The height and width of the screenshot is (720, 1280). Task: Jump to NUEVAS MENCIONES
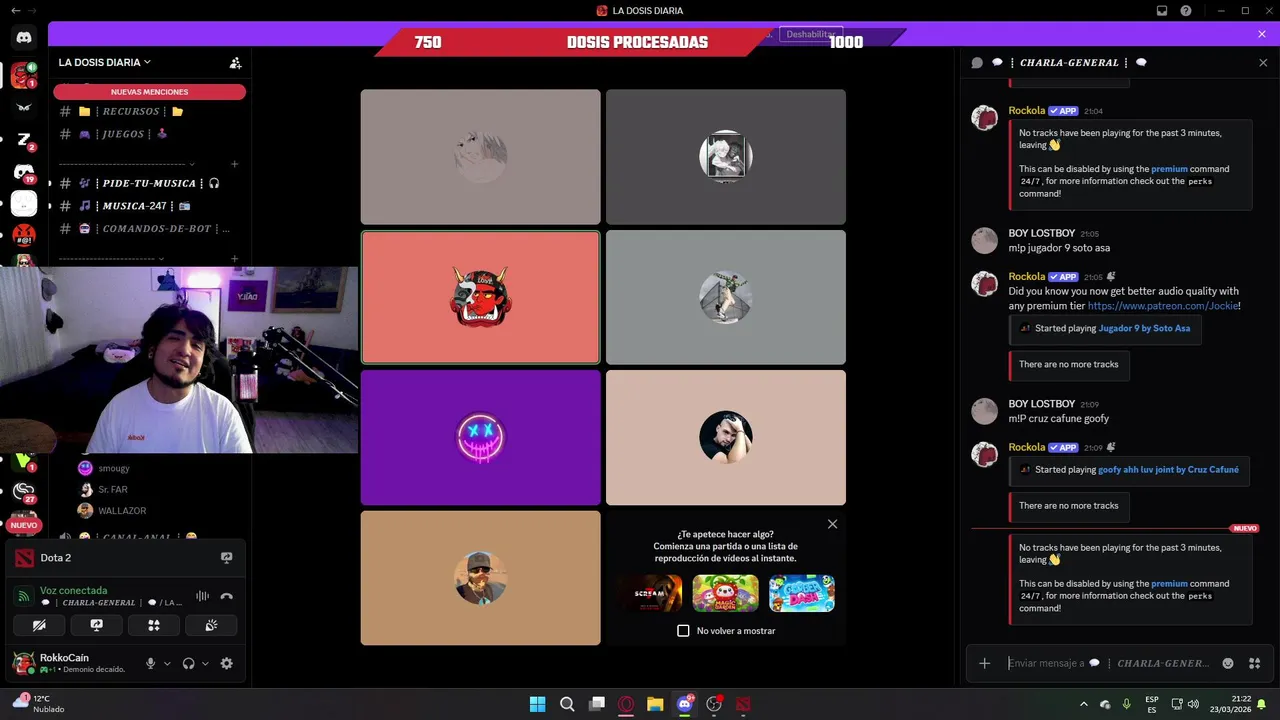tap(149, 92)
